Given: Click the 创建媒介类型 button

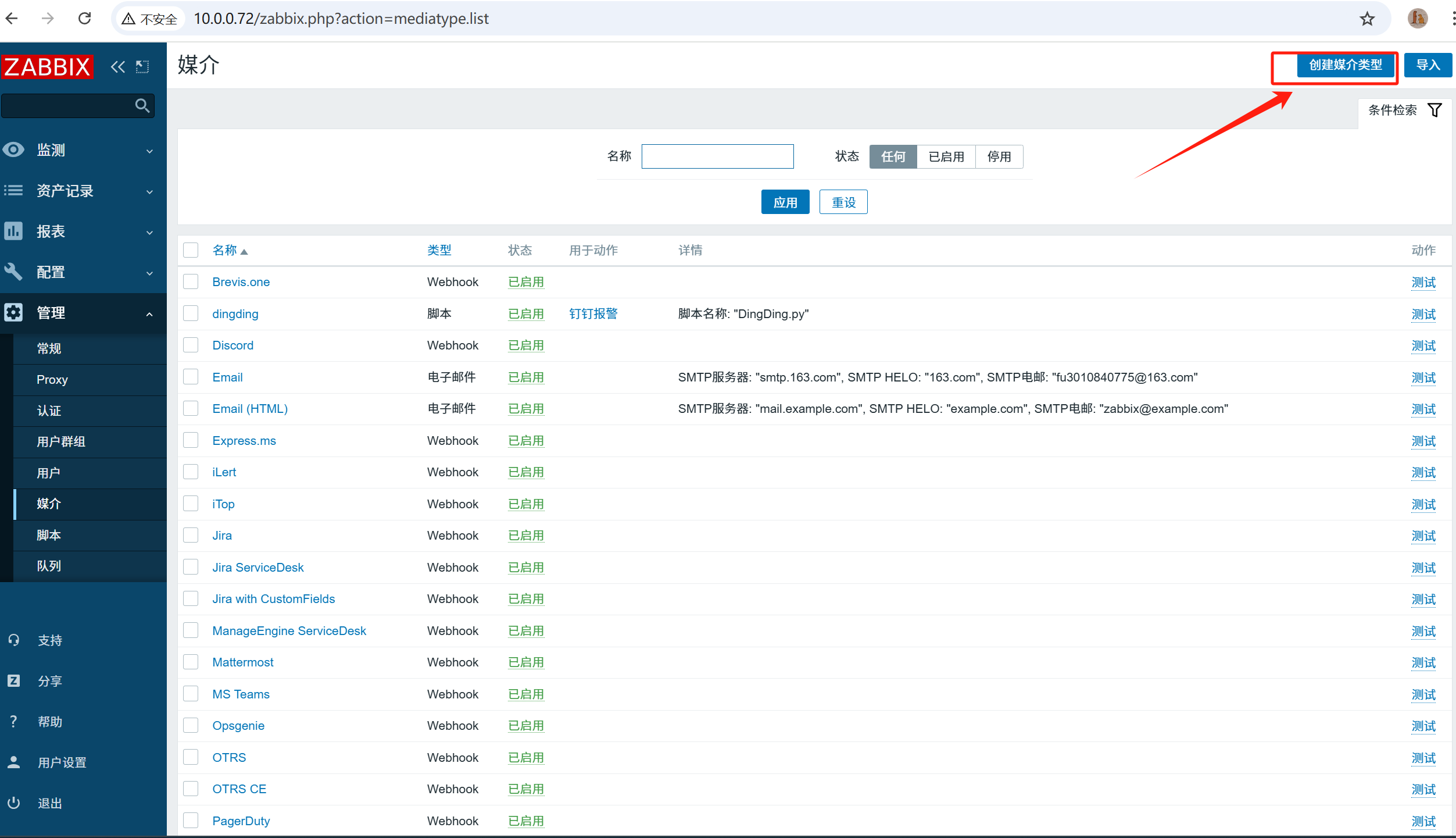Looking at the screenshot, I should 1345,65.
